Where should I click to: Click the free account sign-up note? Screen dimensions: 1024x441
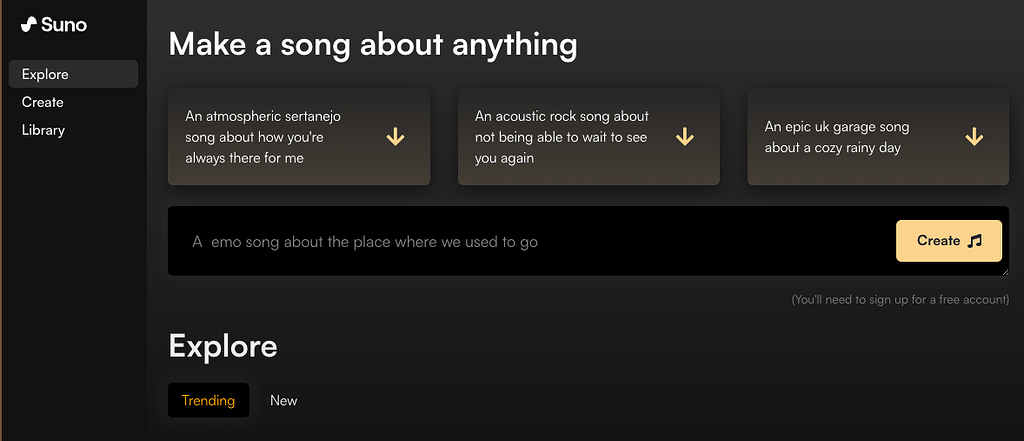[x=900, y=299]
